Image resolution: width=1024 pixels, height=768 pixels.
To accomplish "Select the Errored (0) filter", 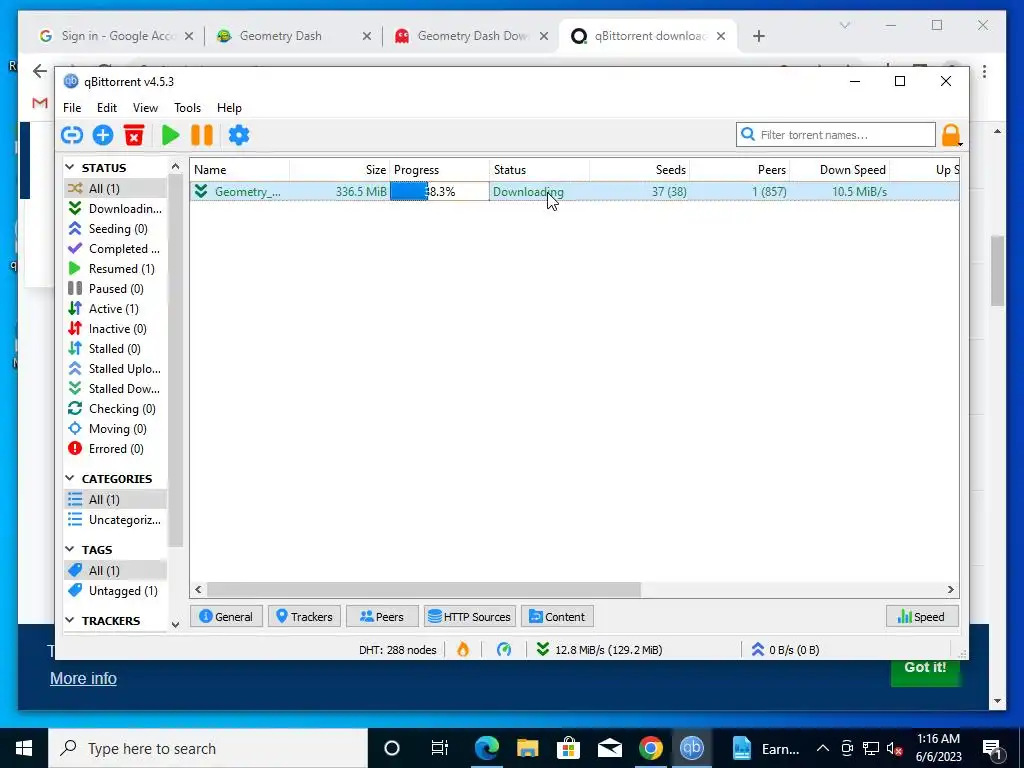I will pyautogui.click(x=115, y=449).
